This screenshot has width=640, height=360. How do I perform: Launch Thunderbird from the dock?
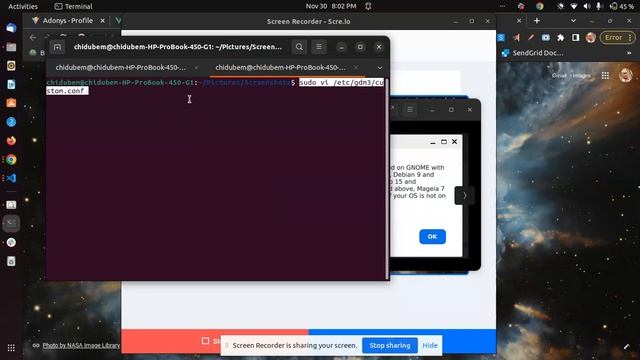[x=11, y=28]
